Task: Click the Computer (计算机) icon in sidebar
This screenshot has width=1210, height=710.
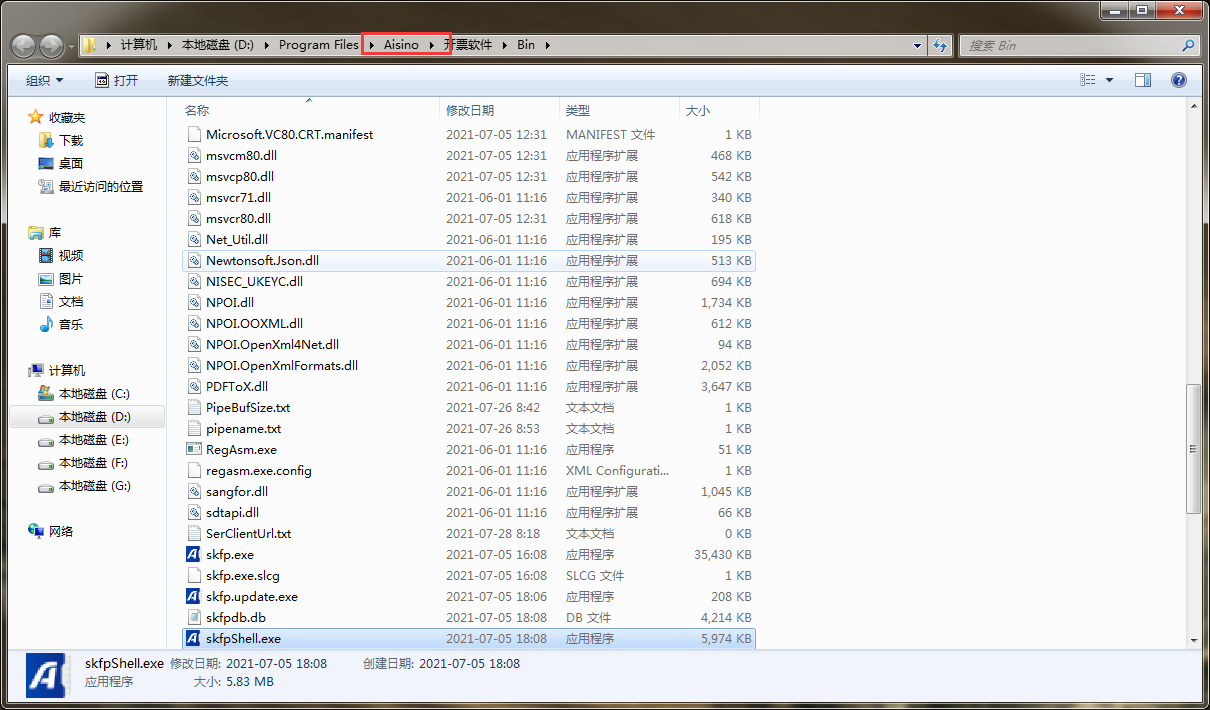Action: 36,370
